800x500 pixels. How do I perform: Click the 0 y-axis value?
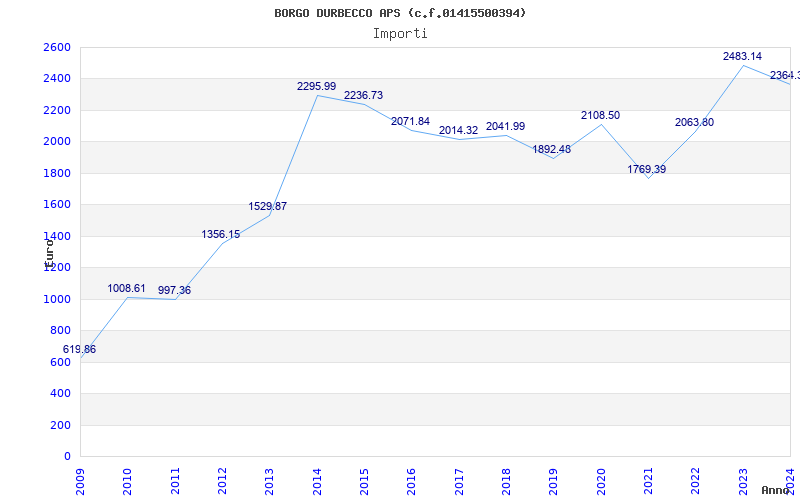pyautogui.click(x=67, y=457)
